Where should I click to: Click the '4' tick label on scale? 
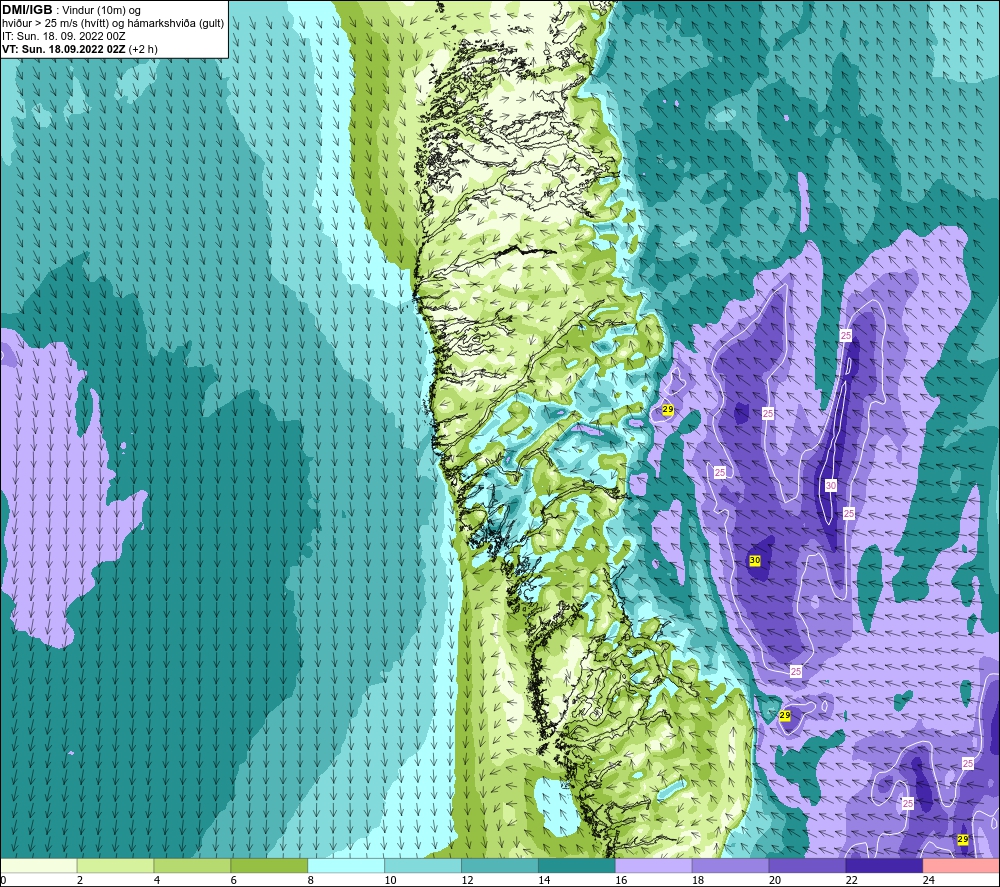coord(157,880)
